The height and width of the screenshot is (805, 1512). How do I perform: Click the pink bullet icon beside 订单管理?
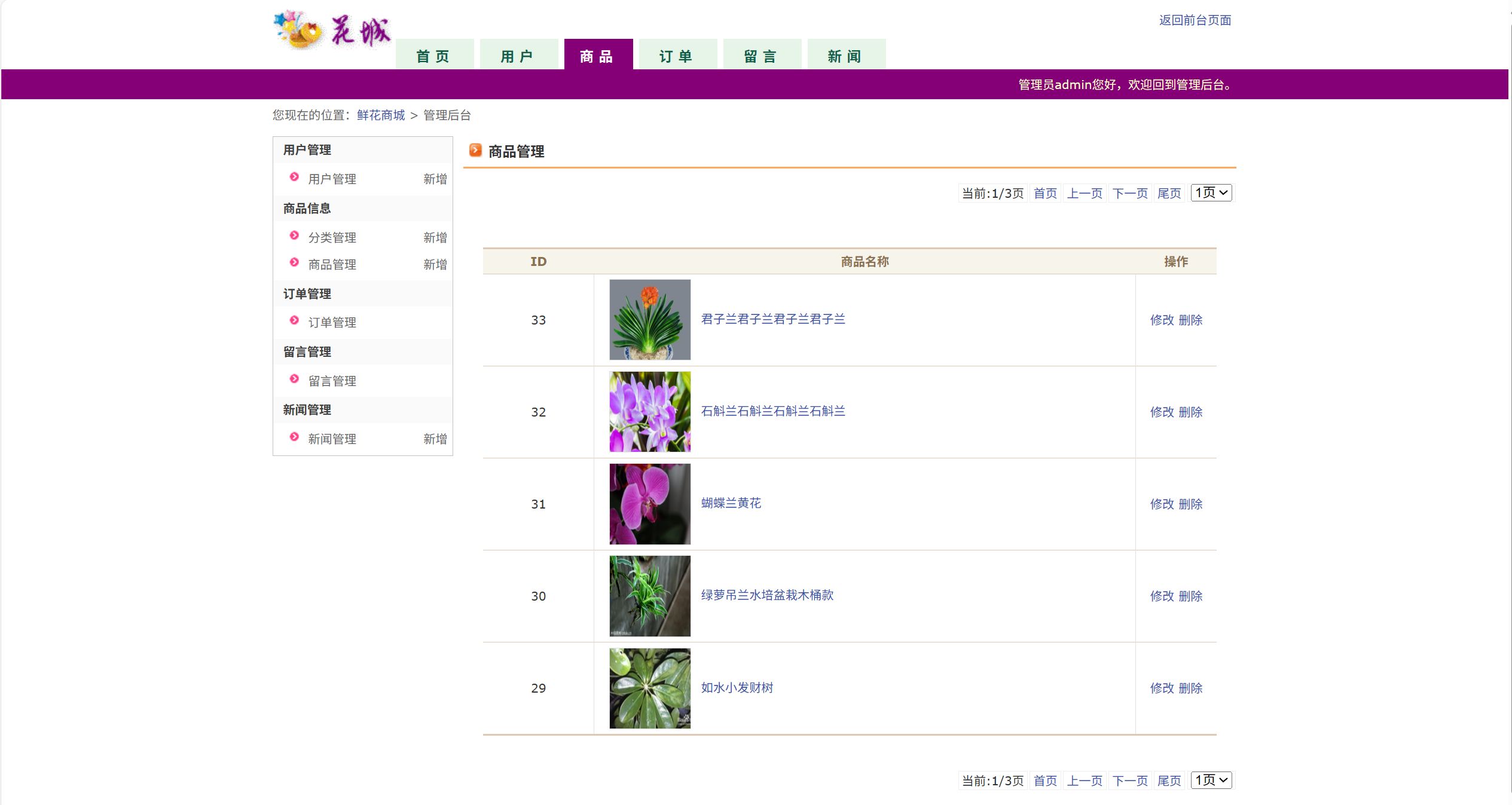tap(294, 321)
